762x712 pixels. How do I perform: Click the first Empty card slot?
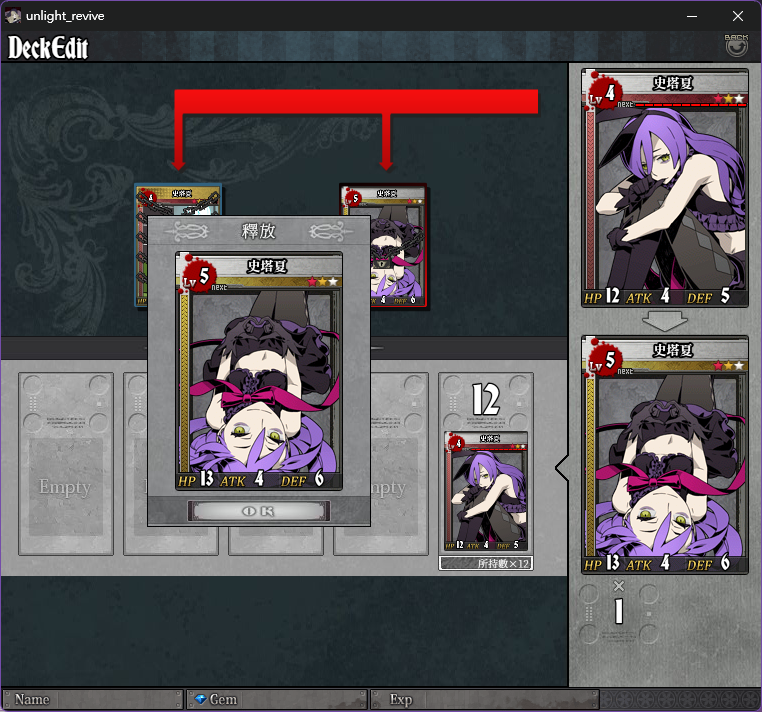click(66, 464)
